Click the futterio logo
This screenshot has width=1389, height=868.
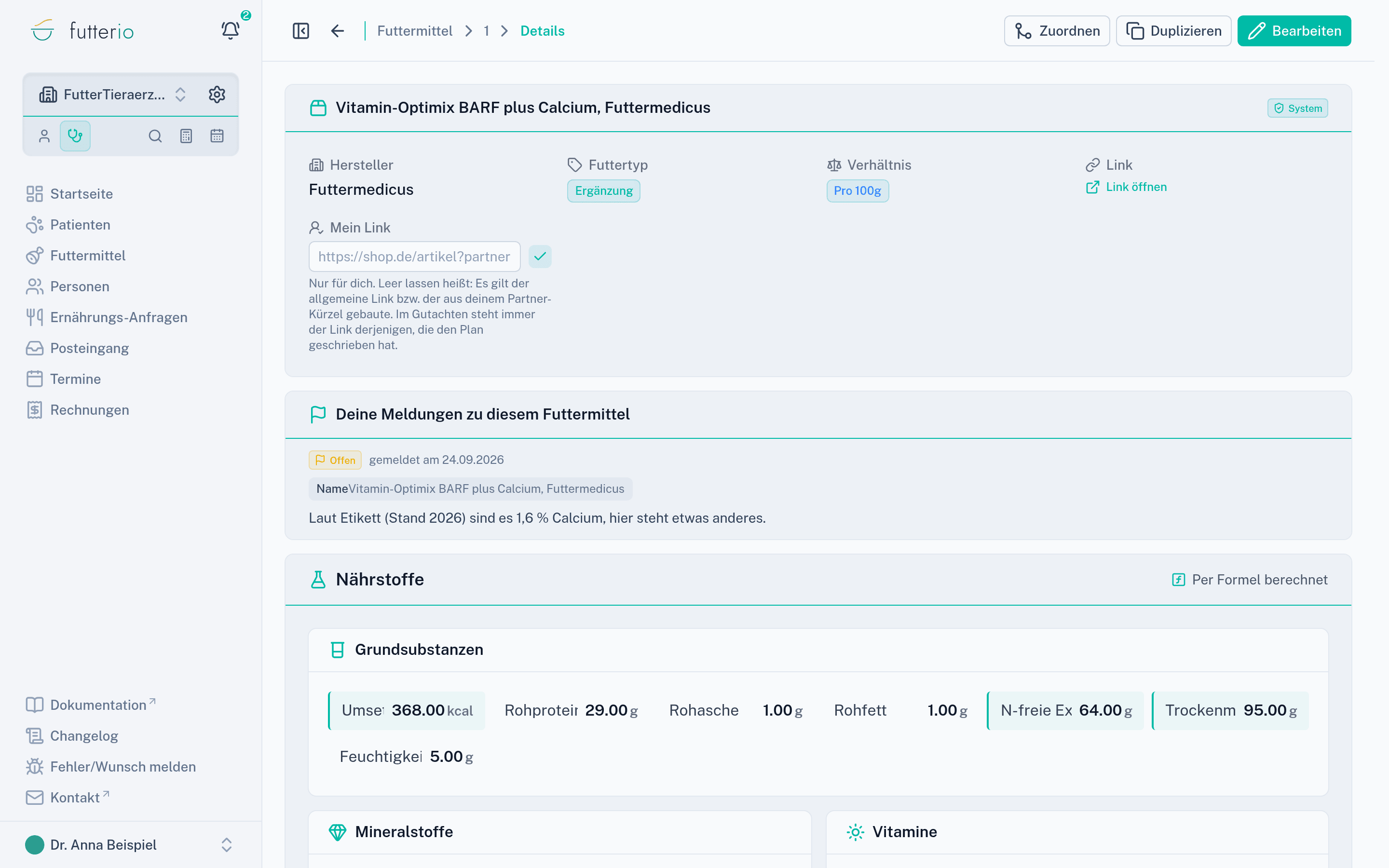click(82, 30)
